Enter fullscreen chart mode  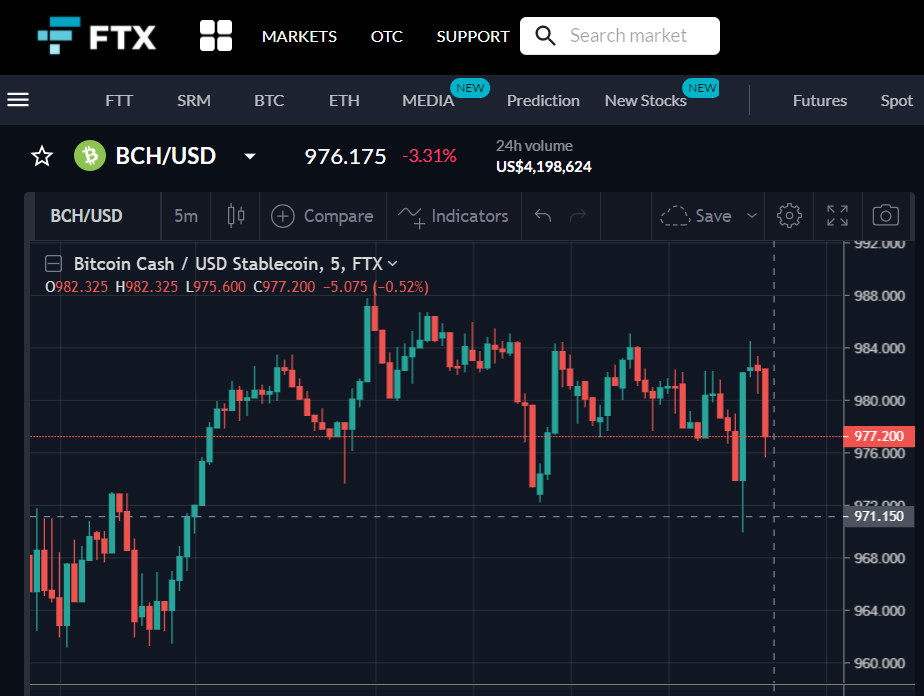click(x=837, y=216)
